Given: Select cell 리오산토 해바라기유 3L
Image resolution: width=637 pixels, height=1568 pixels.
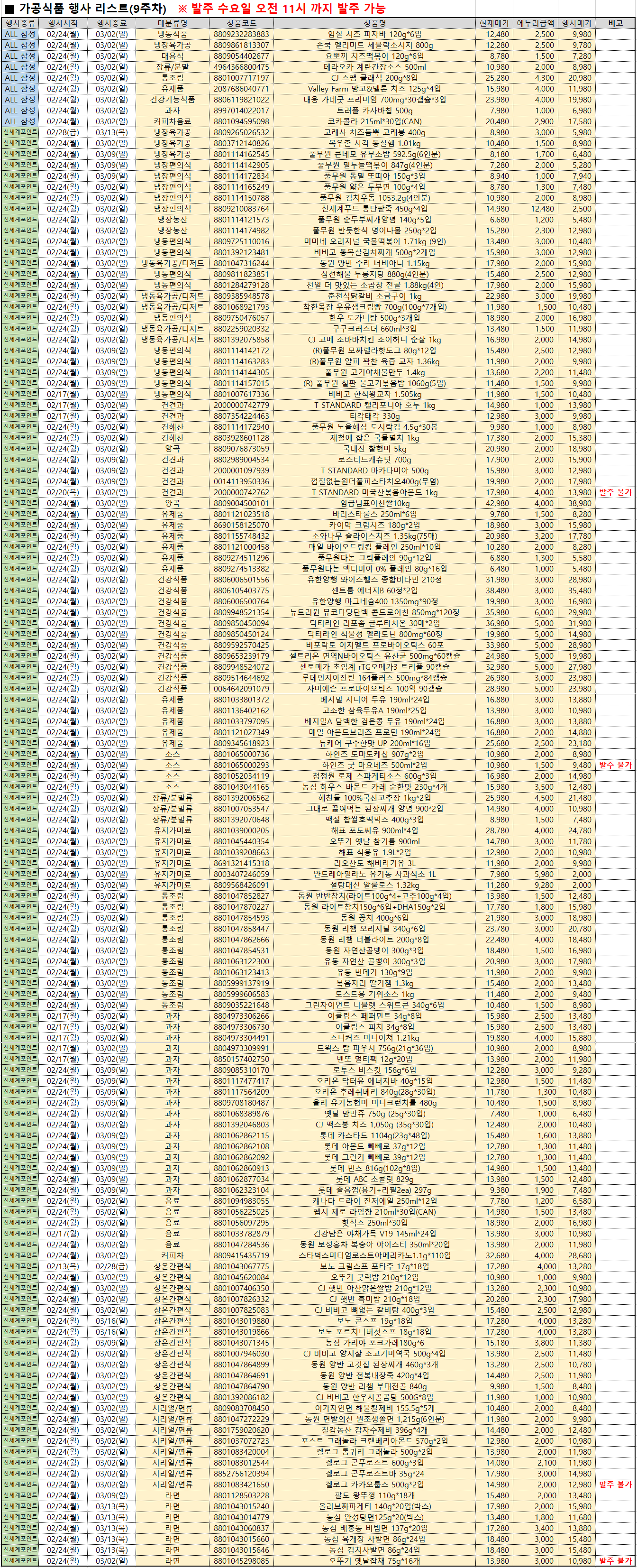Looking at the screenshot, I should point(375,863).
